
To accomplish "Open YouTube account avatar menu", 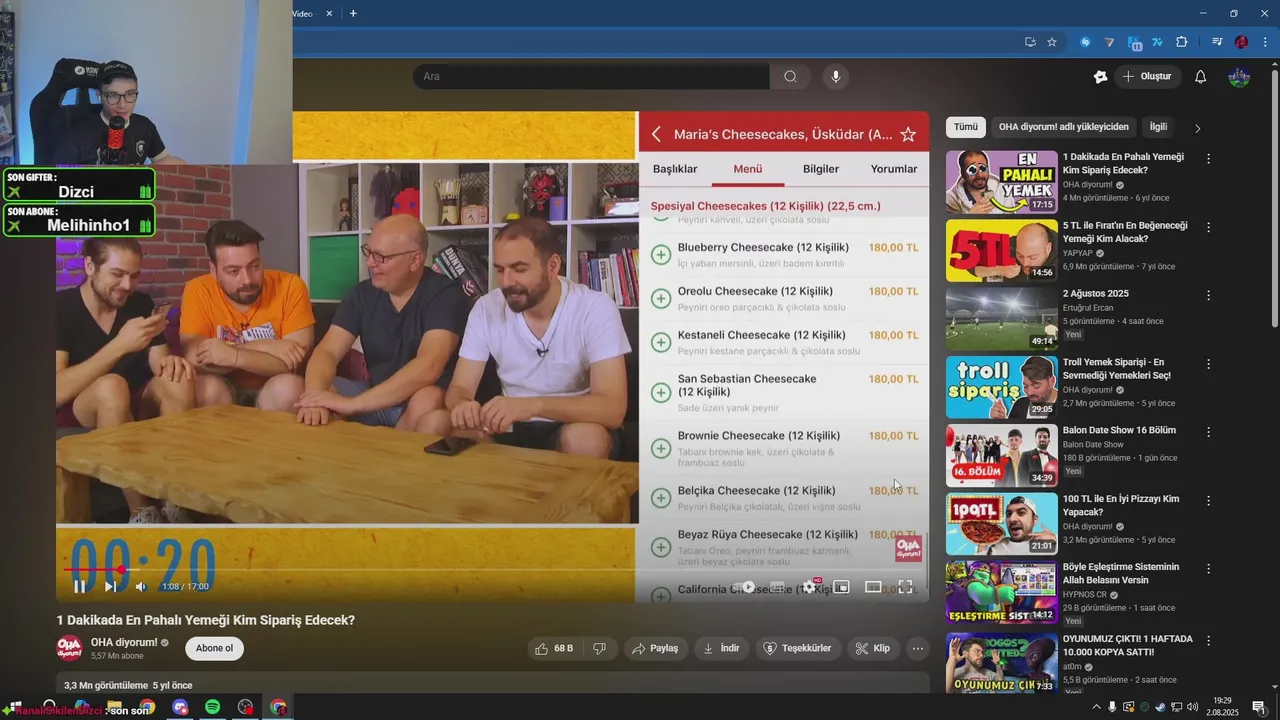I will pos(1239,76).
